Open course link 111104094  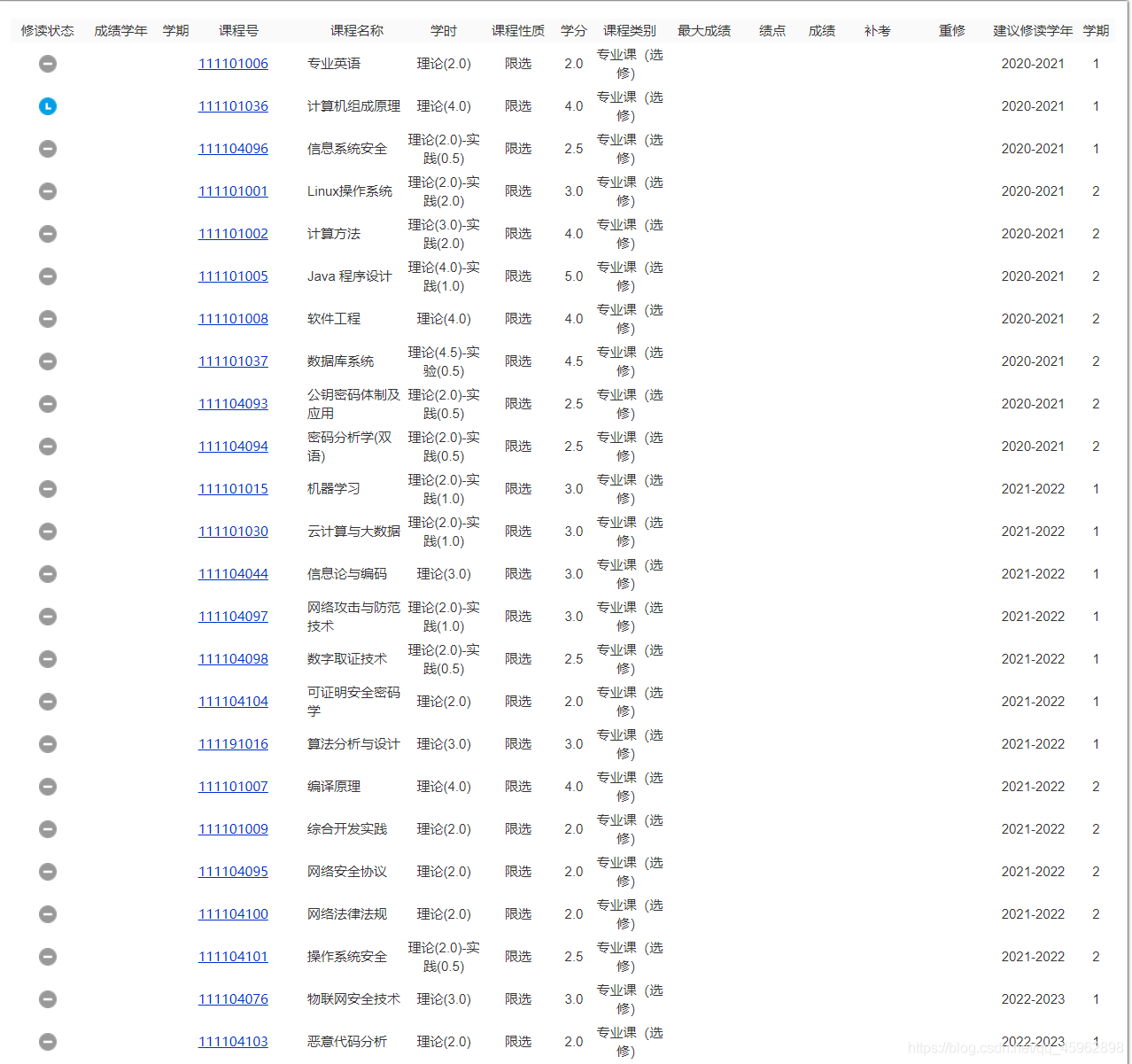(x=233, y=447)
